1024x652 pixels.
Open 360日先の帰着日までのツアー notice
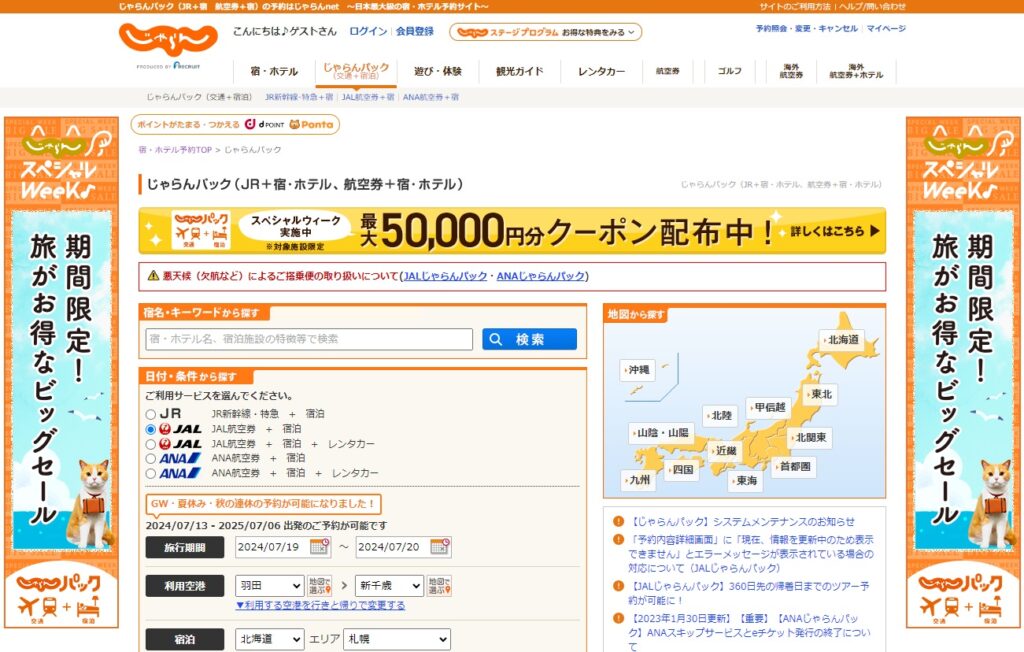[748, 593]
